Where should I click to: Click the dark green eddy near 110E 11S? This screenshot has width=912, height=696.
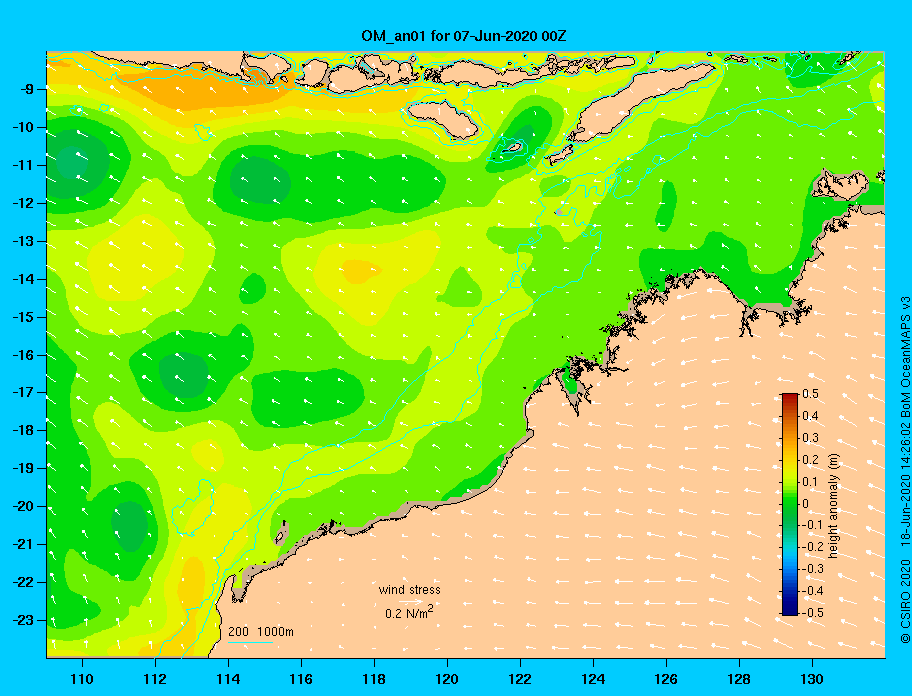(x=74, y=161)
